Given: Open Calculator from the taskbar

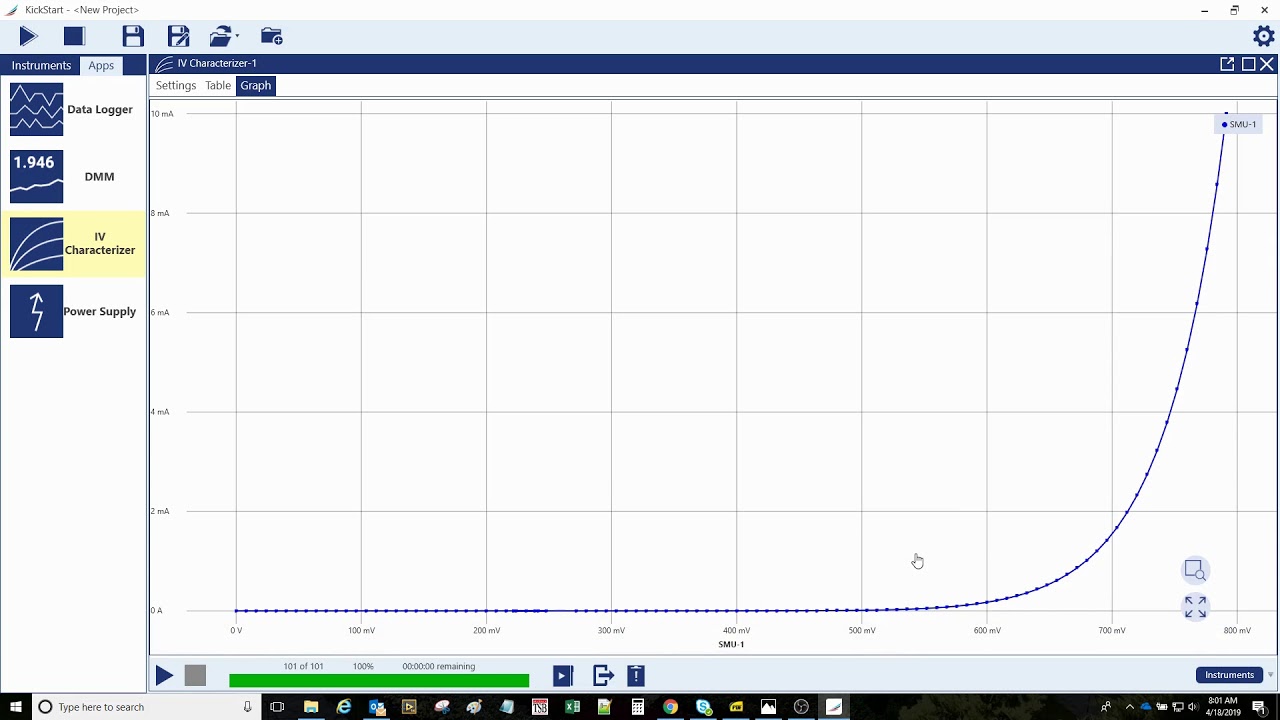Looking at the screenshot, I should point(637,707).
